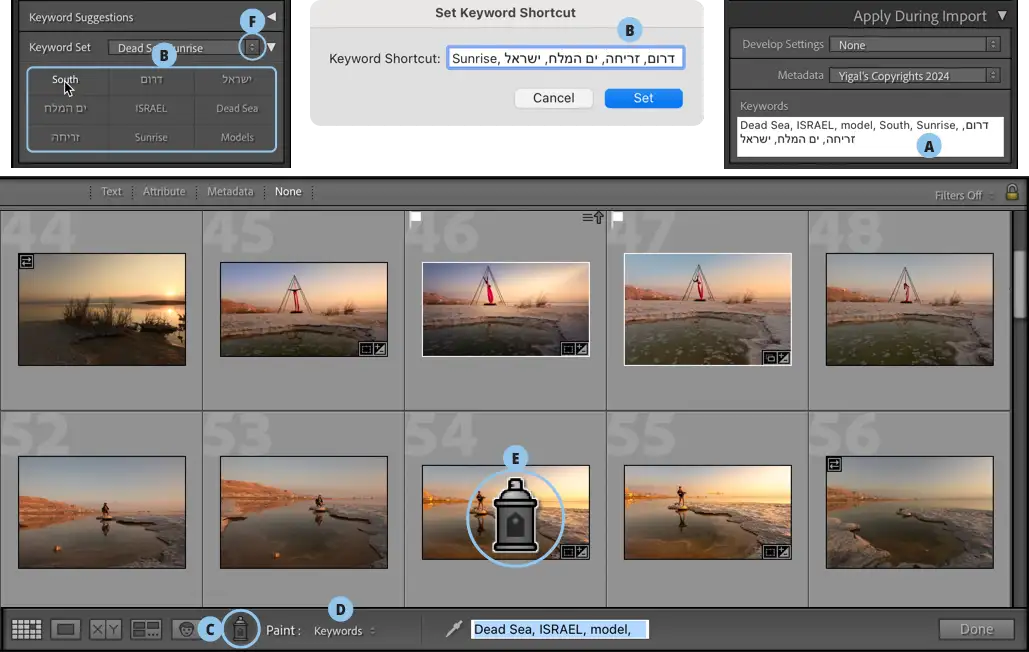Select the Attribute filter tab
The width and height of the screenshot is (1029, 652).
164,192
